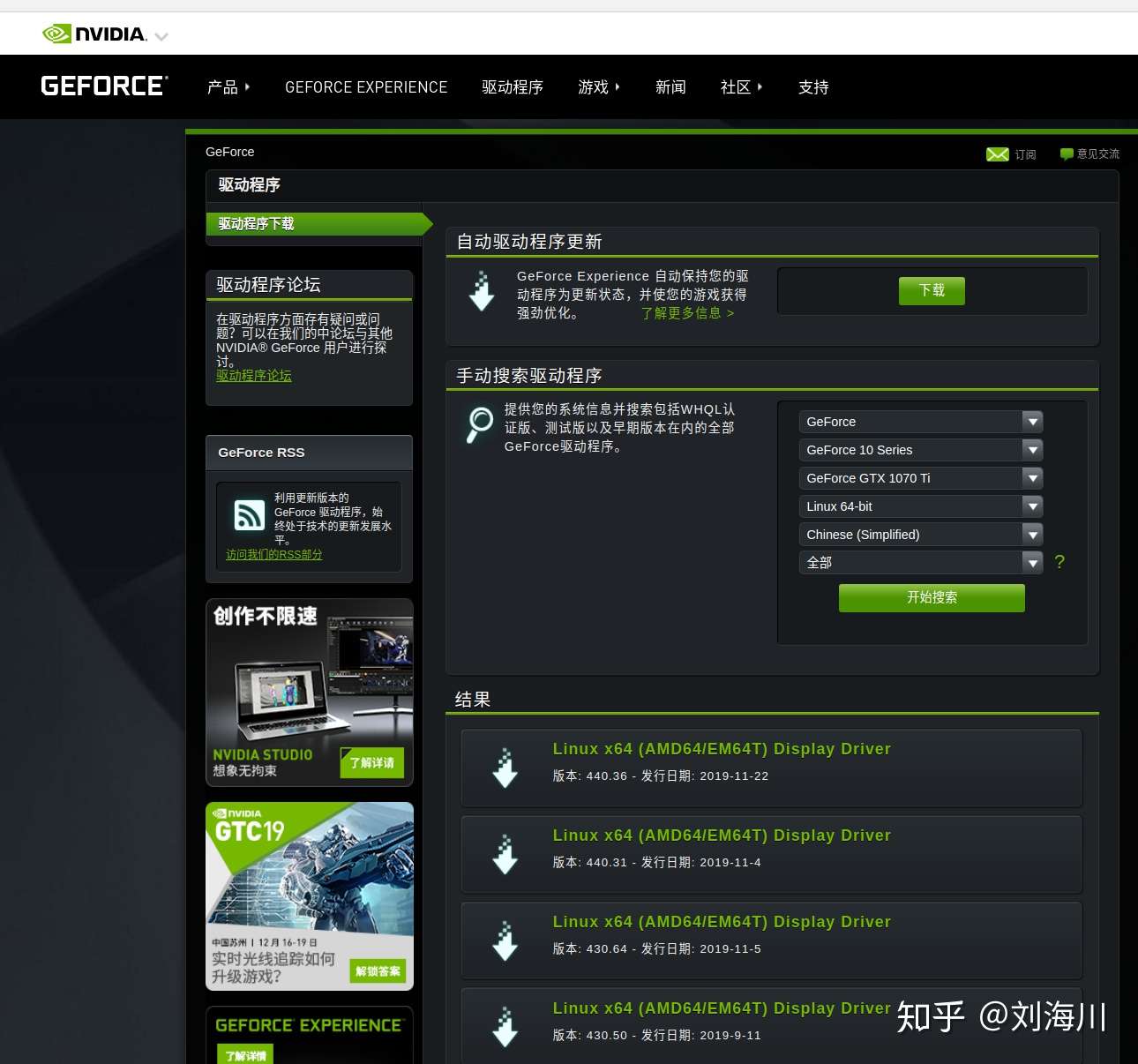
Task: Click download arrow for version 430.64
Action: pyautogui.click(x=505, y=940)
